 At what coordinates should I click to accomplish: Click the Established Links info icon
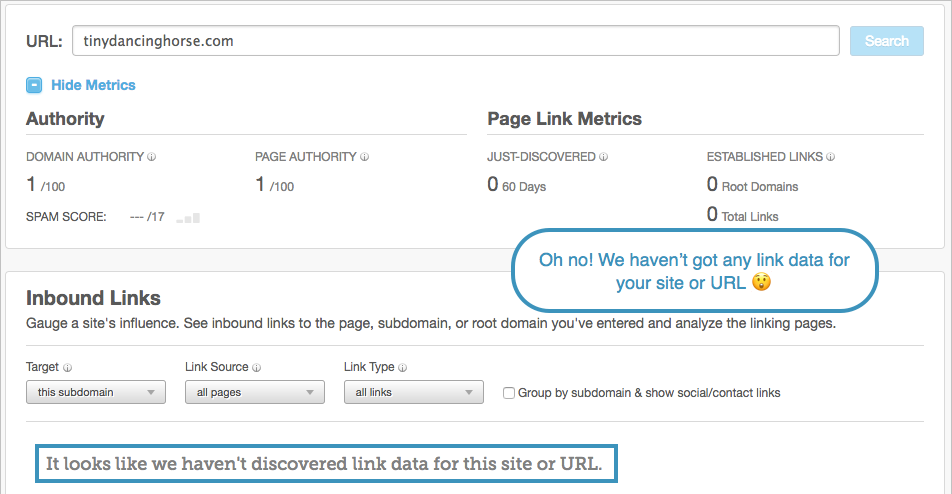(x=831, y=157)
